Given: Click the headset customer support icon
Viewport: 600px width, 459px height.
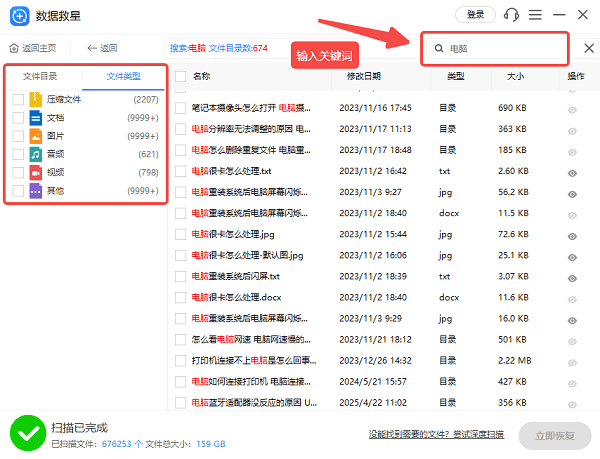Looking at the screenshot, I should (x=512, y=15).
